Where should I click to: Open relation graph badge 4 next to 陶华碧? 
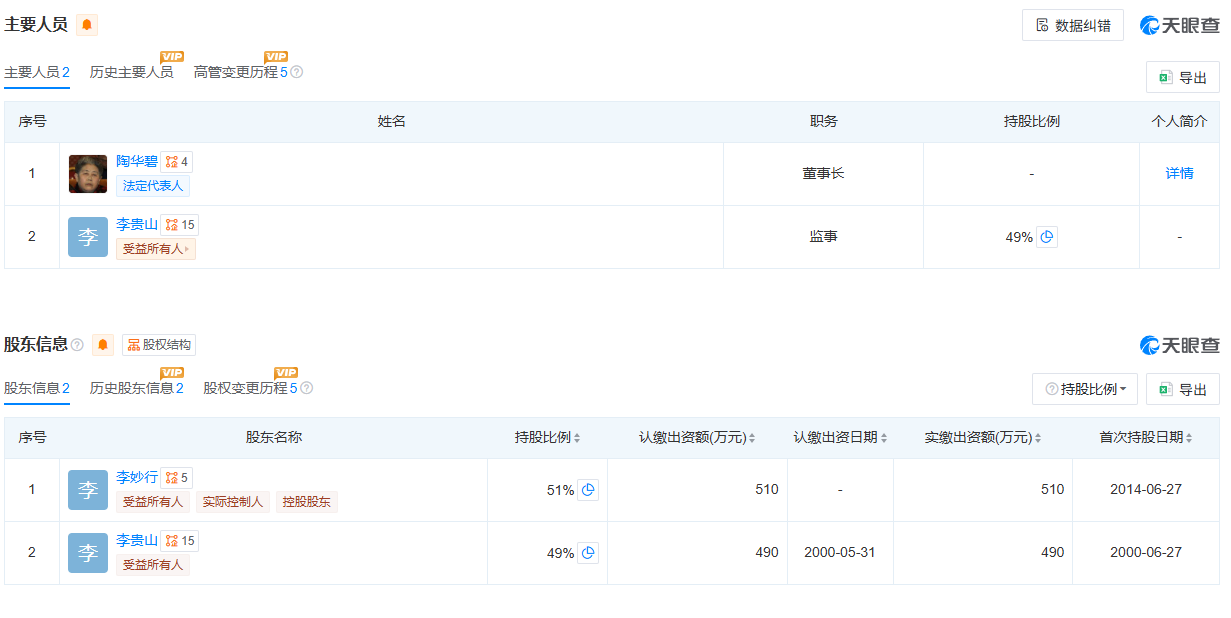tap(176, 162)
